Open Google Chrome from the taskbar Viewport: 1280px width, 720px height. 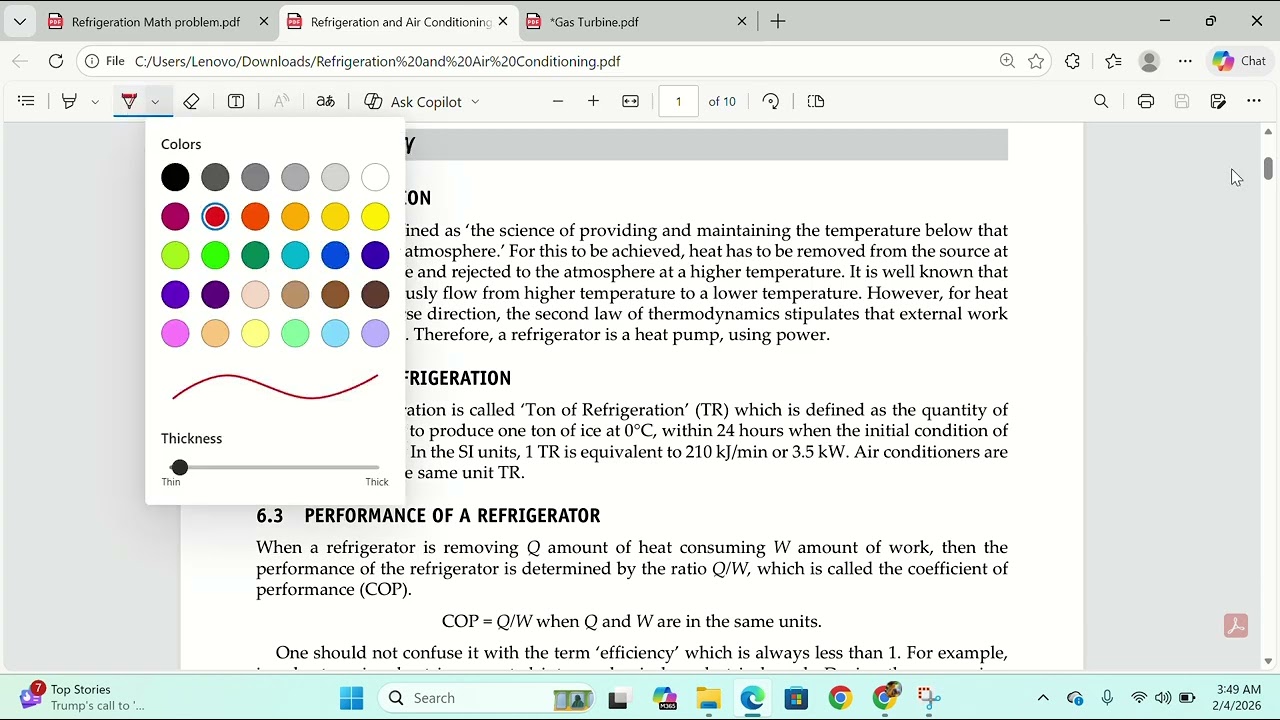pos(840,698)
